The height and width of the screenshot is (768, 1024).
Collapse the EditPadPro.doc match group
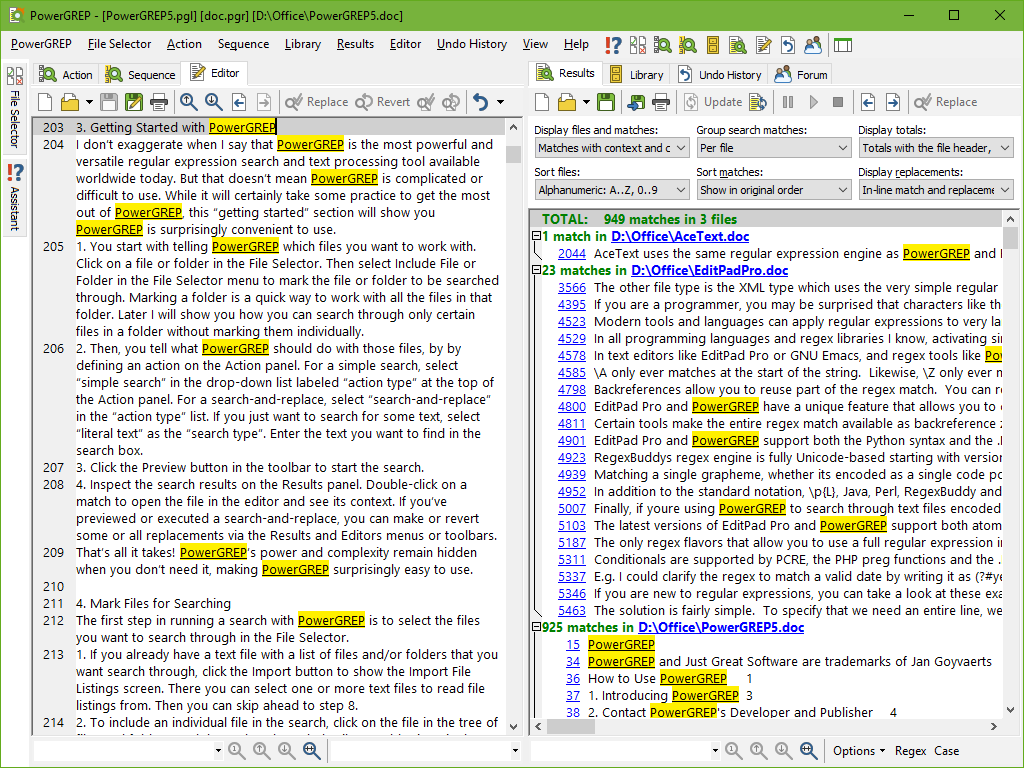(x=536, y=270)
